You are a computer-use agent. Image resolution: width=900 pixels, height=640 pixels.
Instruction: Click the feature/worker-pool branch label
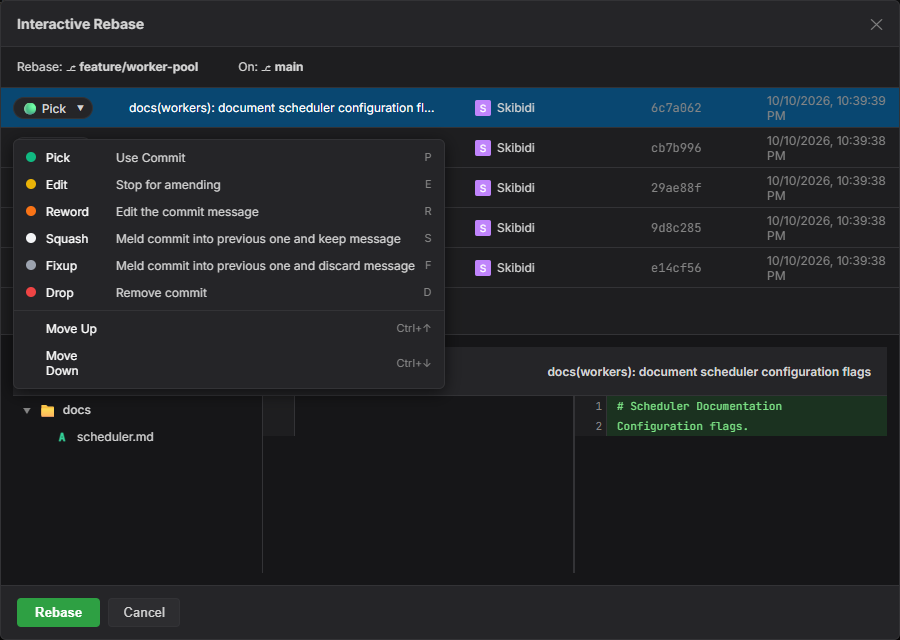pyautogui.click(x=138, y=67)
